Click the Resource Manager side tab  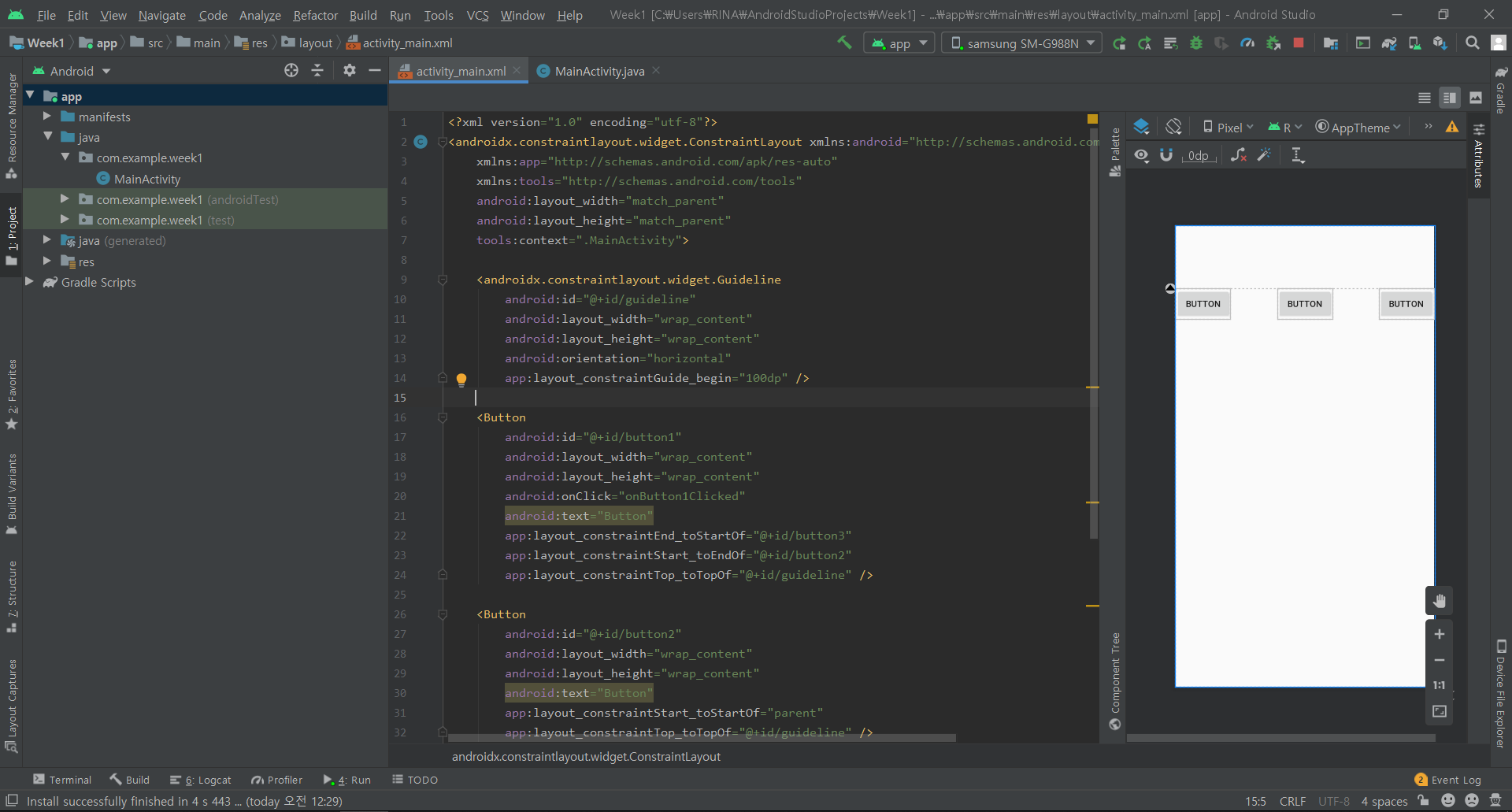(12, 125)
